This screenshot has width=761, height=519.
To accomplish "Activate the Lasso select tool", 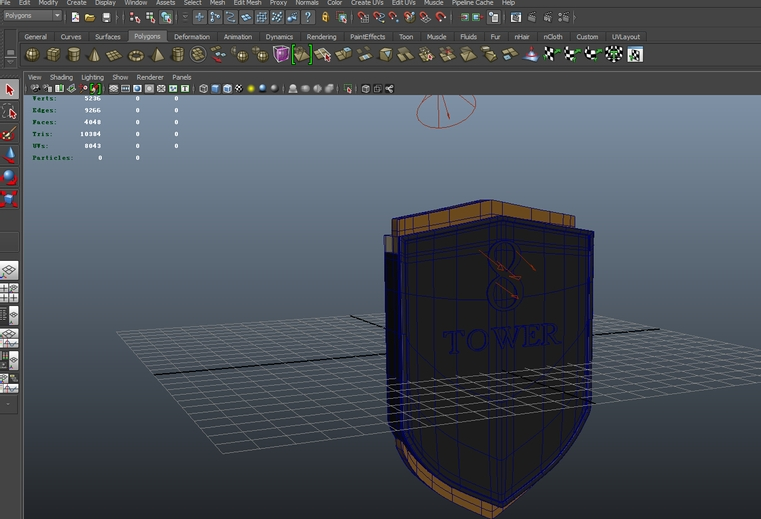I will coord(9,111).
